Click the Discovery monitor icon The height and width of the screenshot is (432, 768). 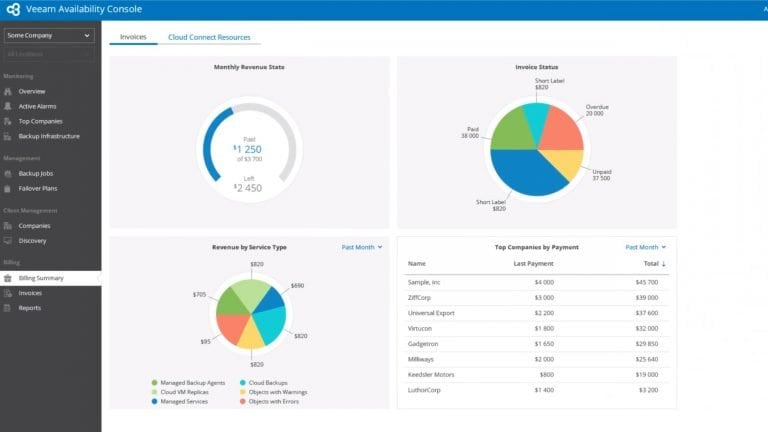(8, 240)
